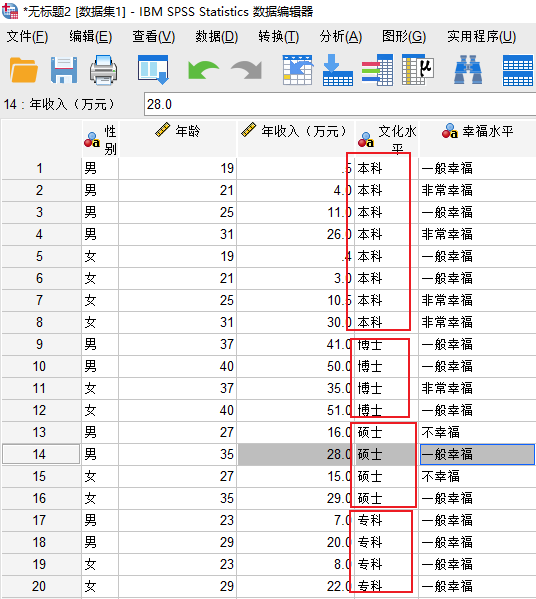Click the selected 一般幸福 cell in row 14
Screen dimensions: 536x599
click(x=477, y=454)
